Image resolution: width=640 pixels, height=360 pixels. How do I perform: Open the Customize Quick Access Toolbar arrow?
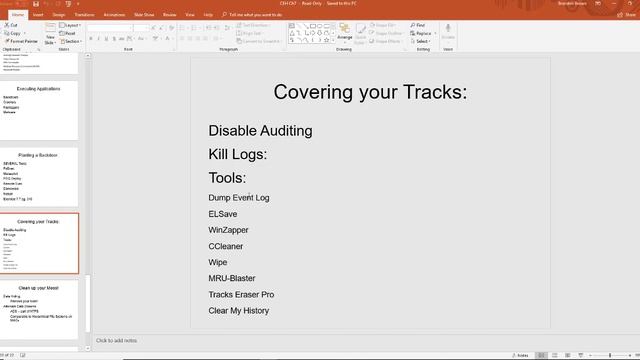coord(78,4)
